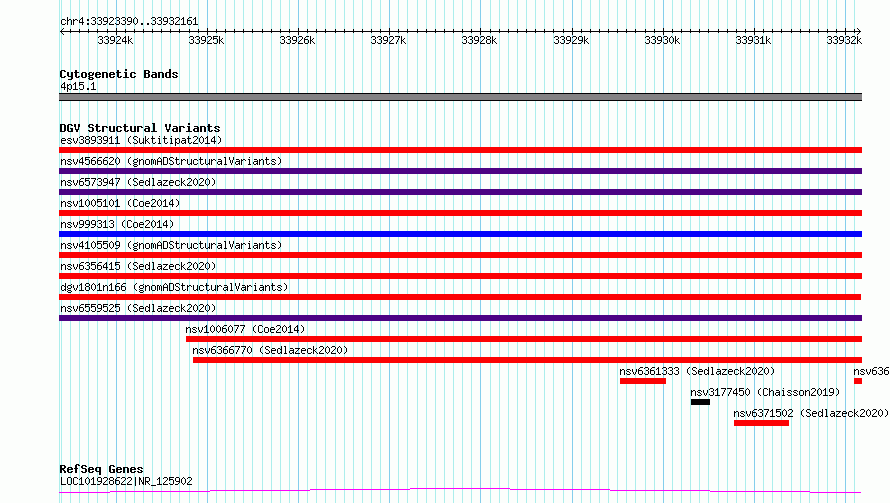Click the purple nsv6559525 variant bar

(x=460, y=318)
